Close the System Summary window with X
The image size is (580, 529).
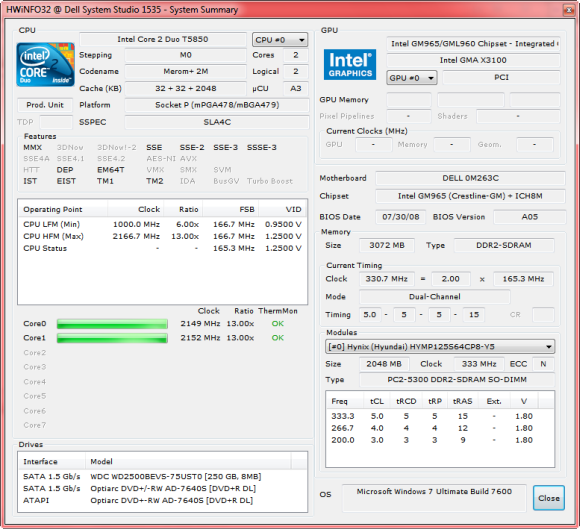click(x=569, y=10)
